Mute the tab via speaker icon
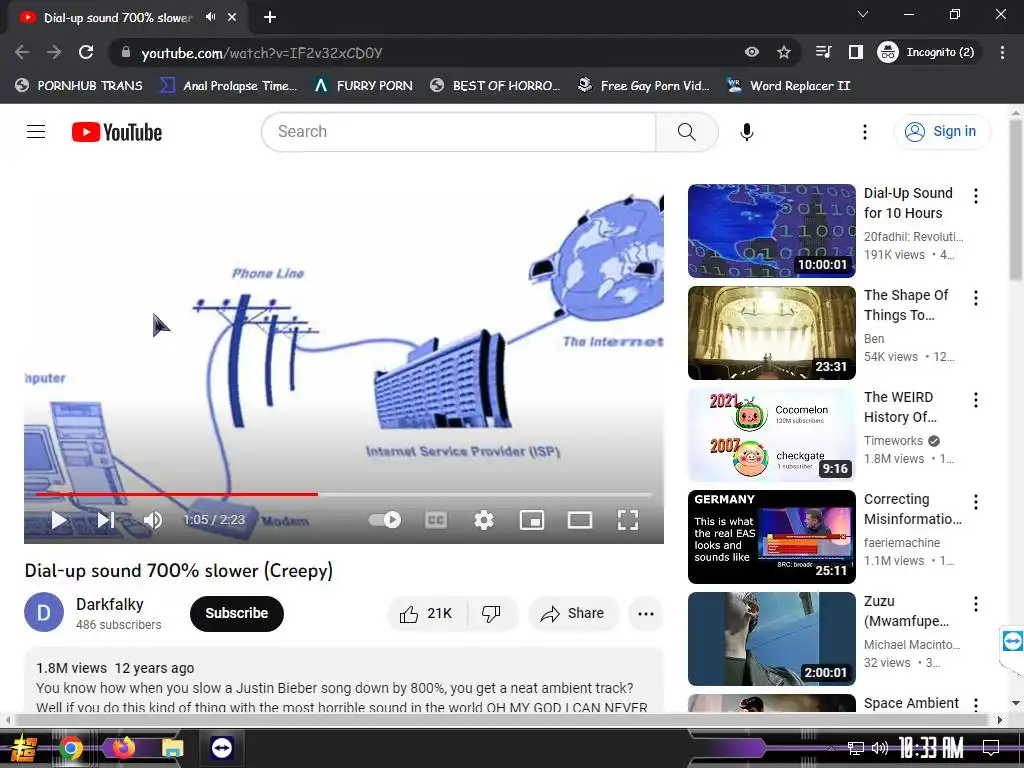The image size is (1024, 768). [x=210, y=17]
